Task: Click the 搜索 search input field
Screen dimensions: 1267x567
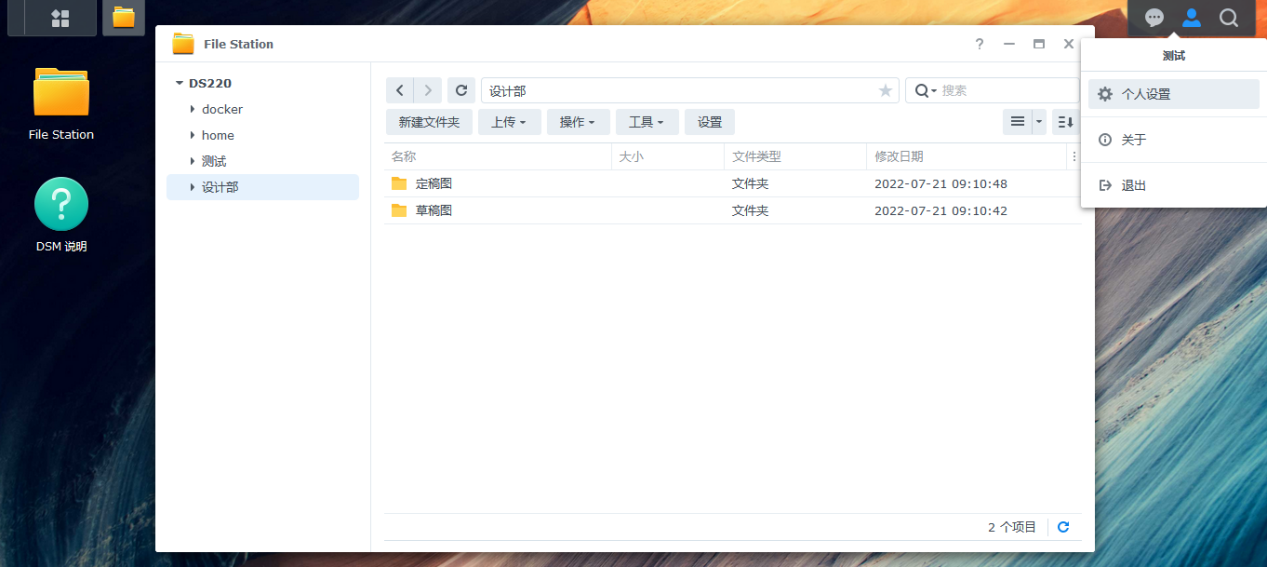Action: 1005,90
